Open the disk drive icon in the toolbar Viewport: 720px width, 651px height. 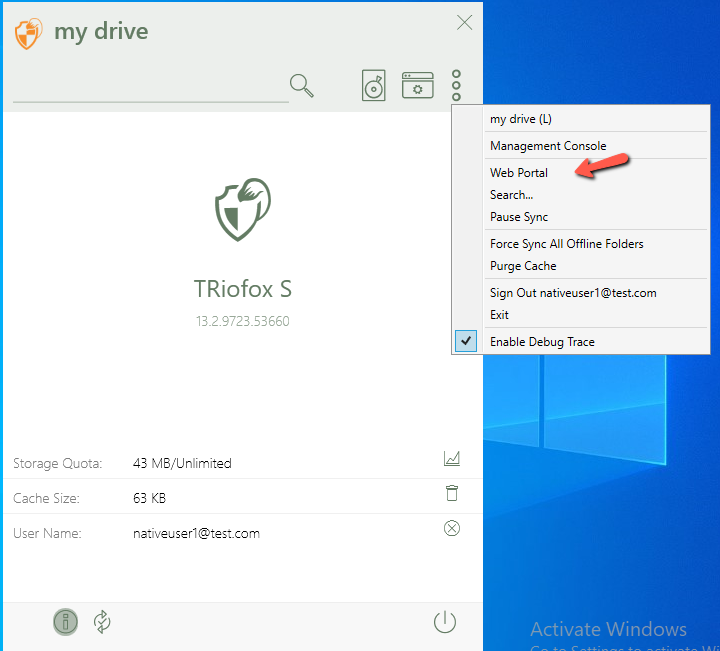[x=373, y=85]
